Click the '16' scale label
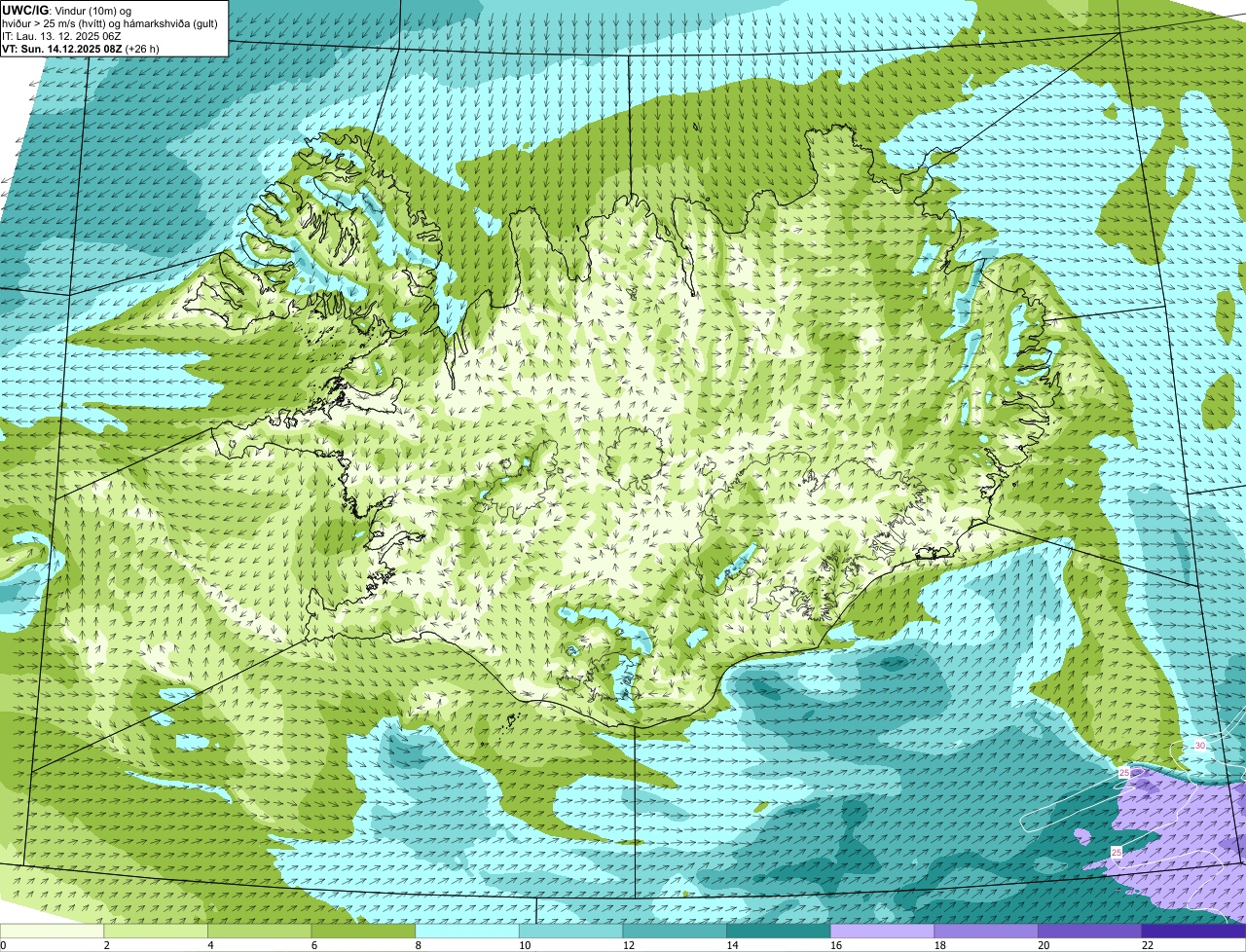 (836, 945)
